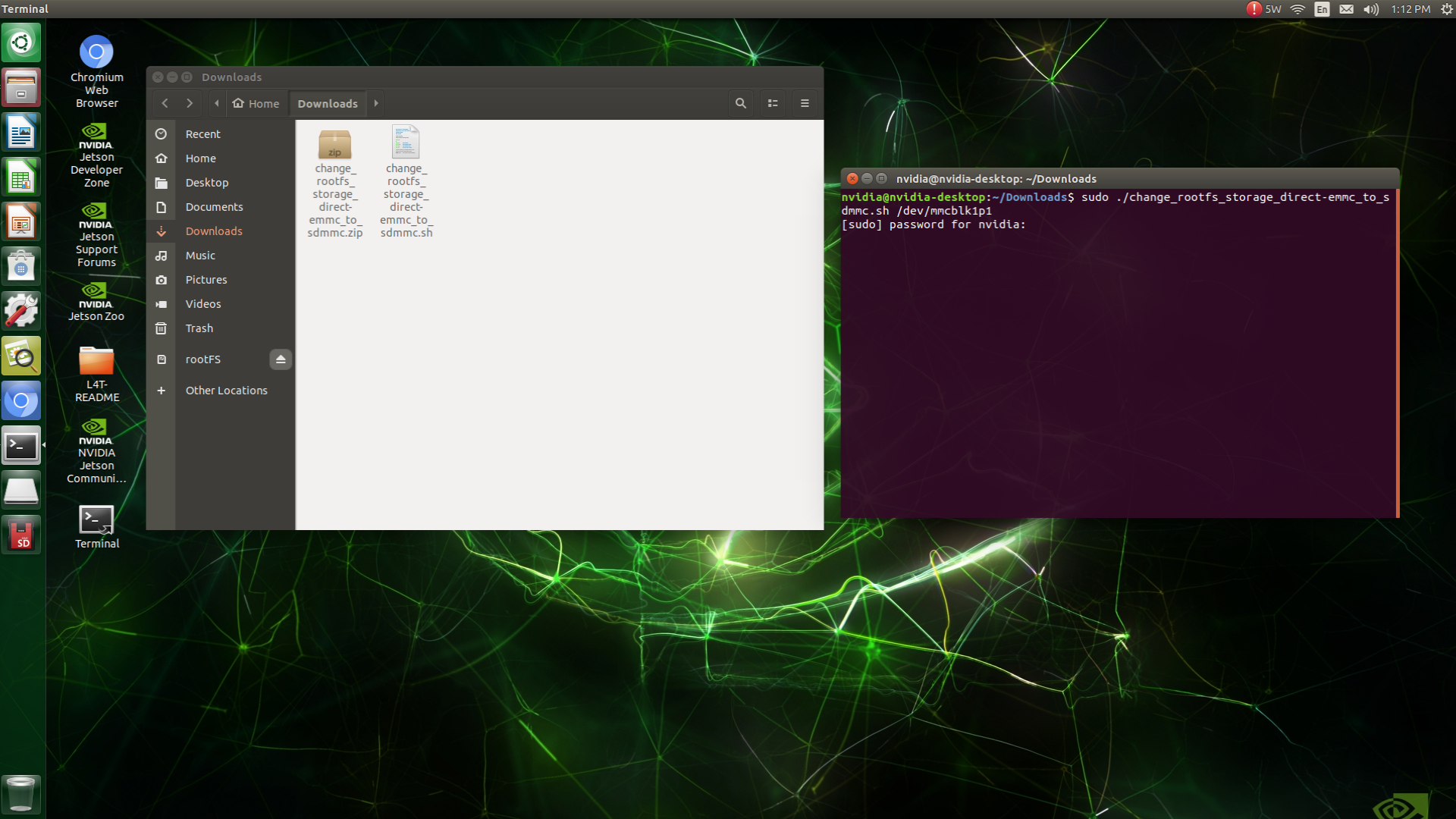
Task: Open the volume indicator in top bar
Action: tap(1370, 9)
